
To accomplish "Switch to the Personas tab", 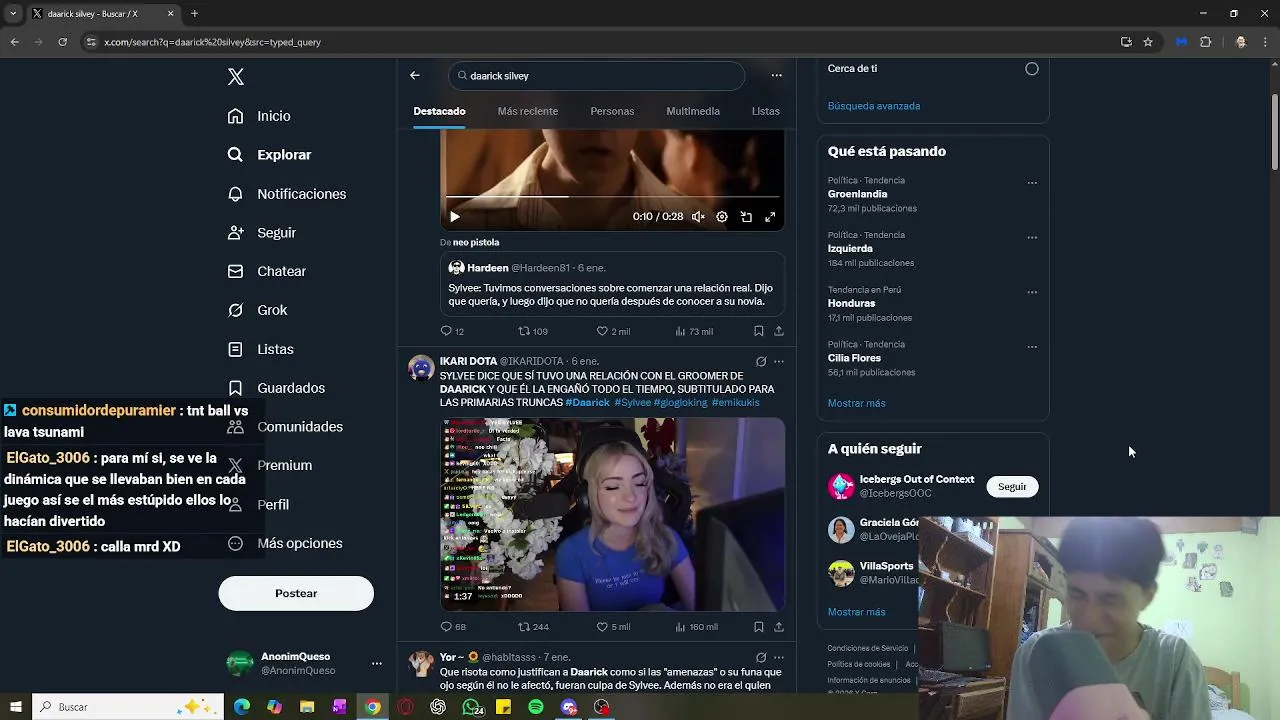I will 612,111.
